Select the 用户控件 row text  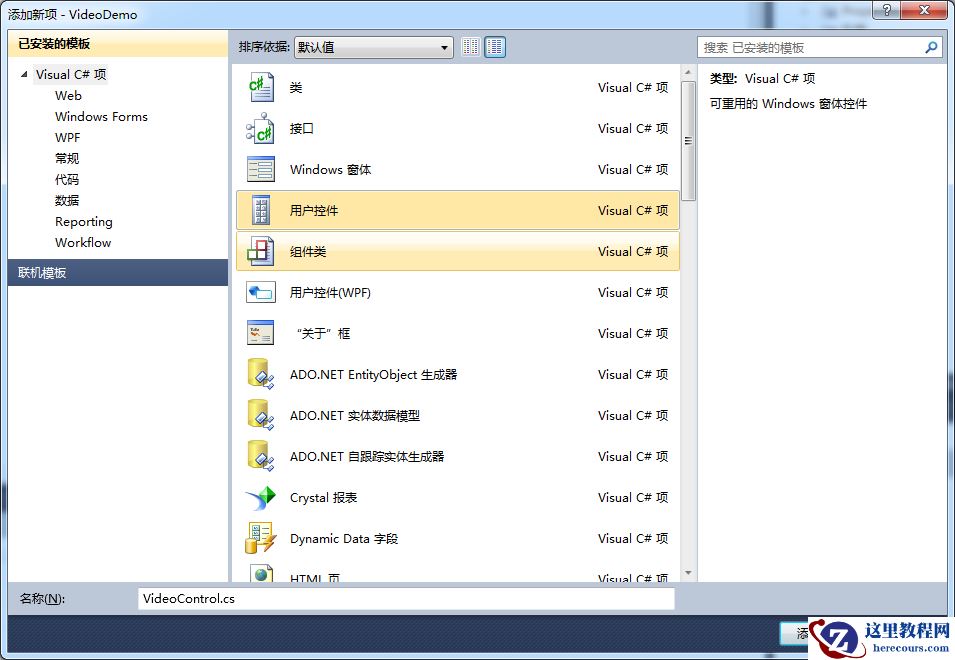pyautogui.click(x=314, y=211)
